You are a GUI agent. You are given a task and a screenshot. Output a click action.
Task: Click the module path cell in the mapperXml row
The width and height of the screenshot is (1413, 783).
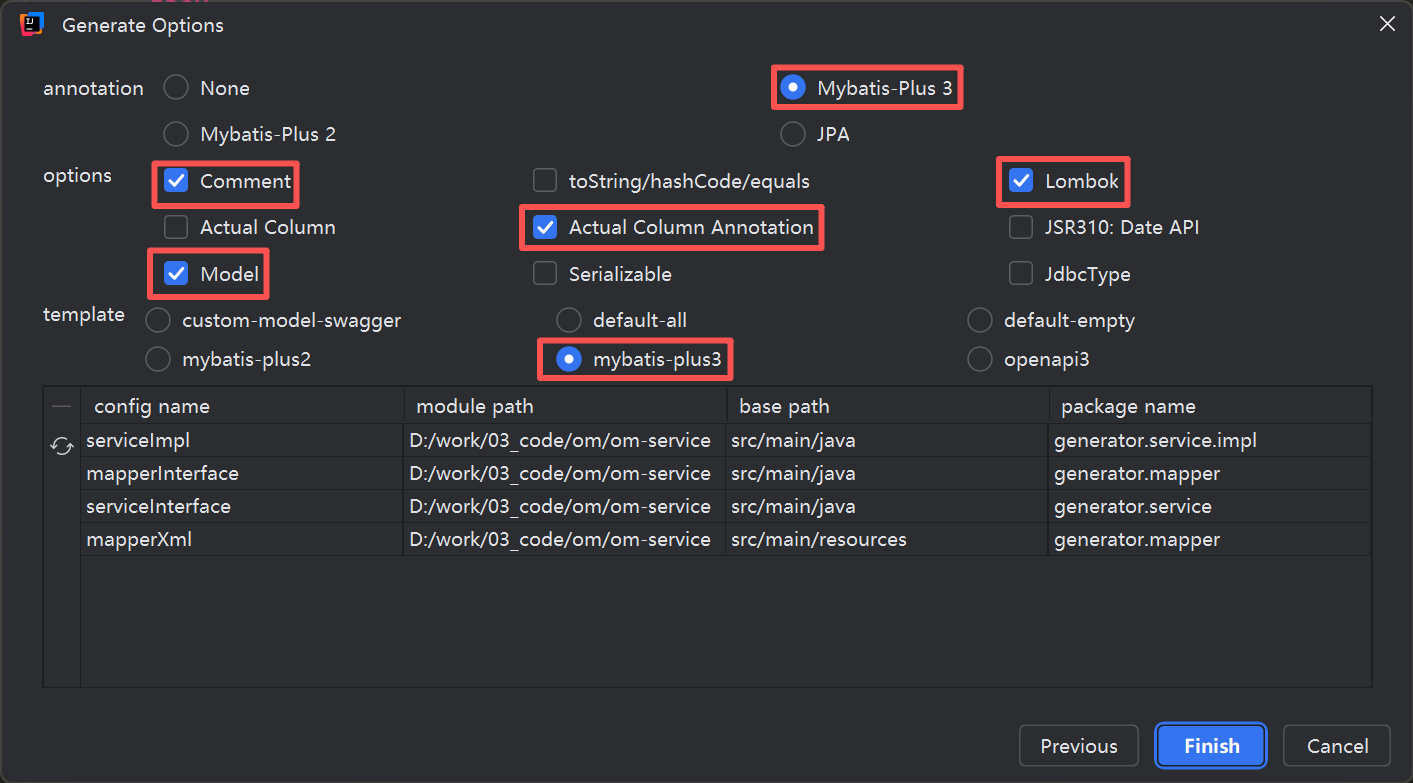(565, 539)
